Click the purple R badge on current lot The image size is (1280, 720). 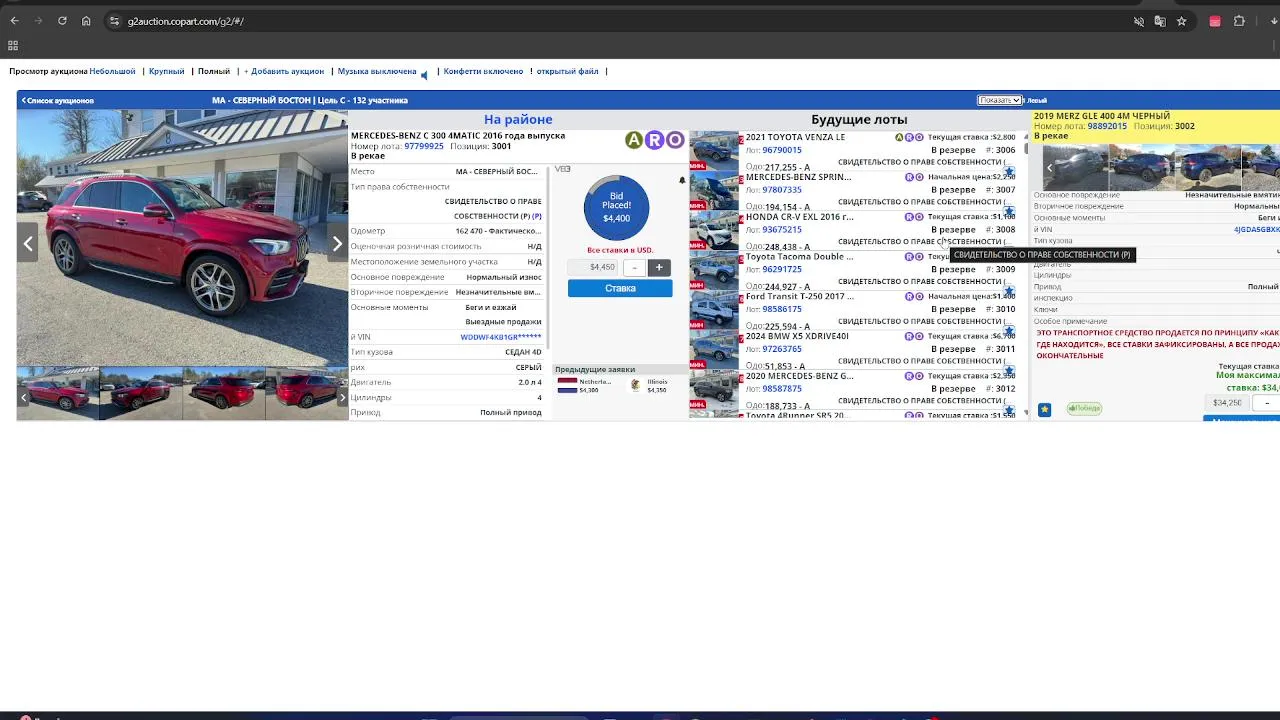click(654, 140)
